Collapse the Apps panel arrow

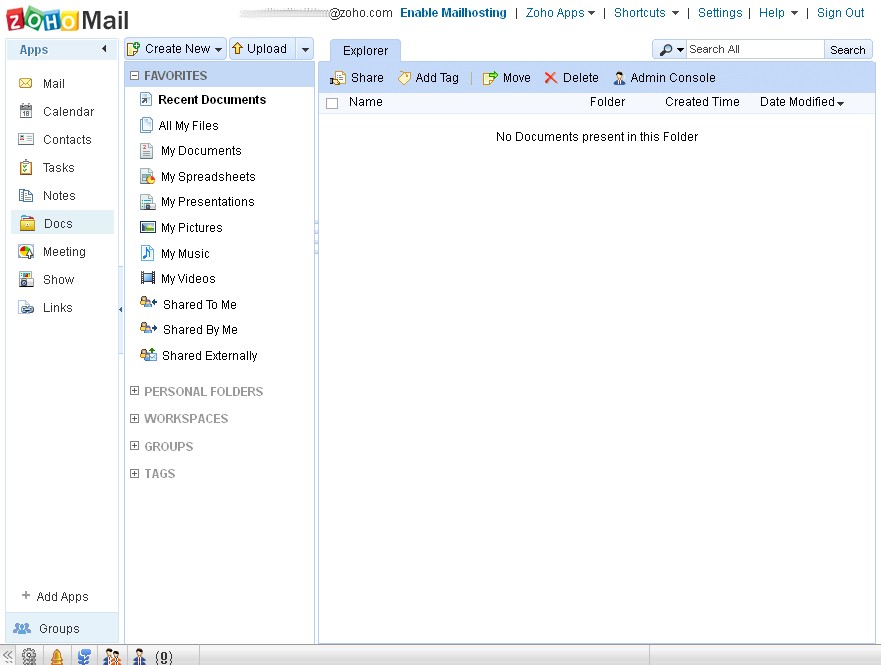pyautogui.click(x=104, y=49)
